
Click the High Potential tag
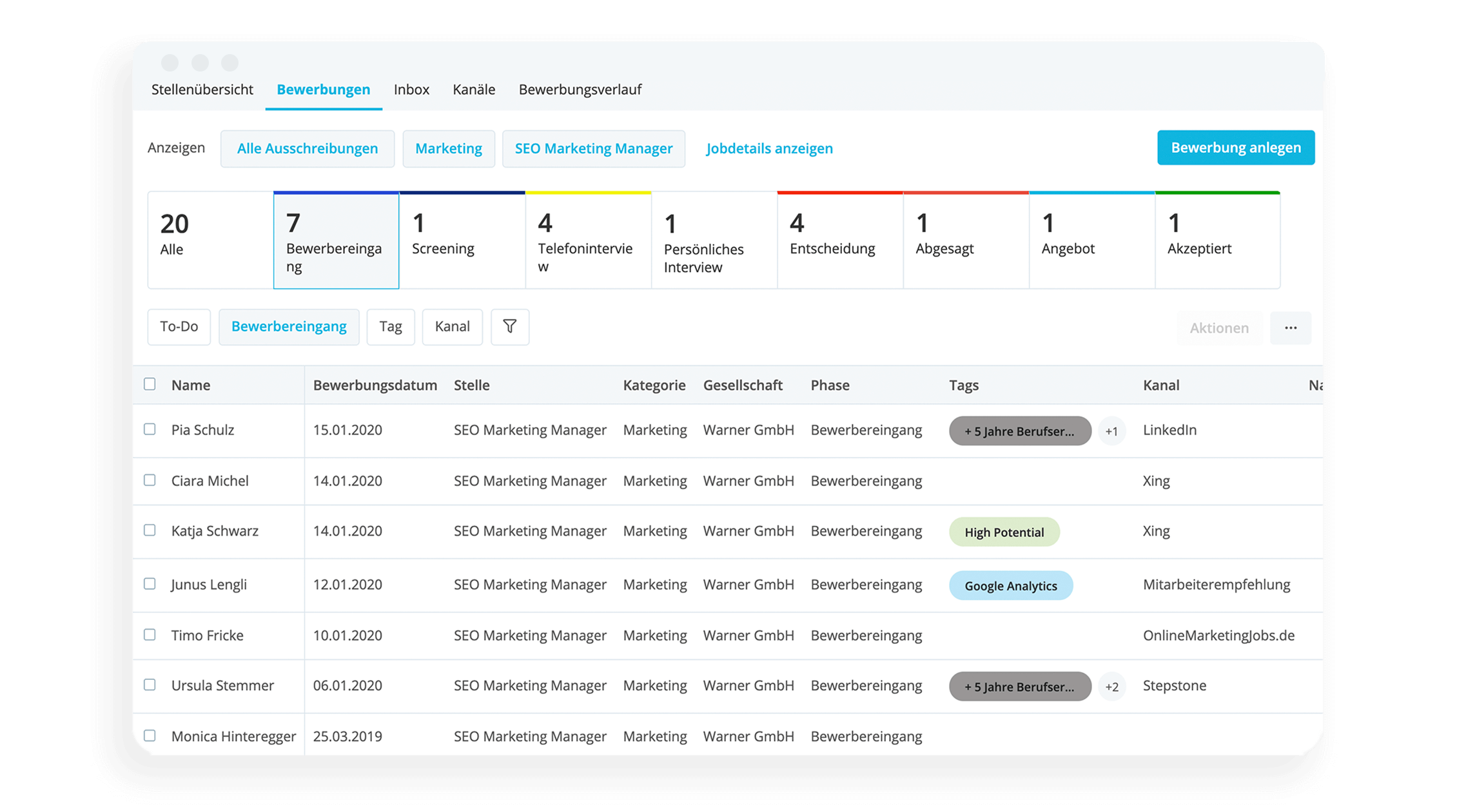coord(1004,532)
